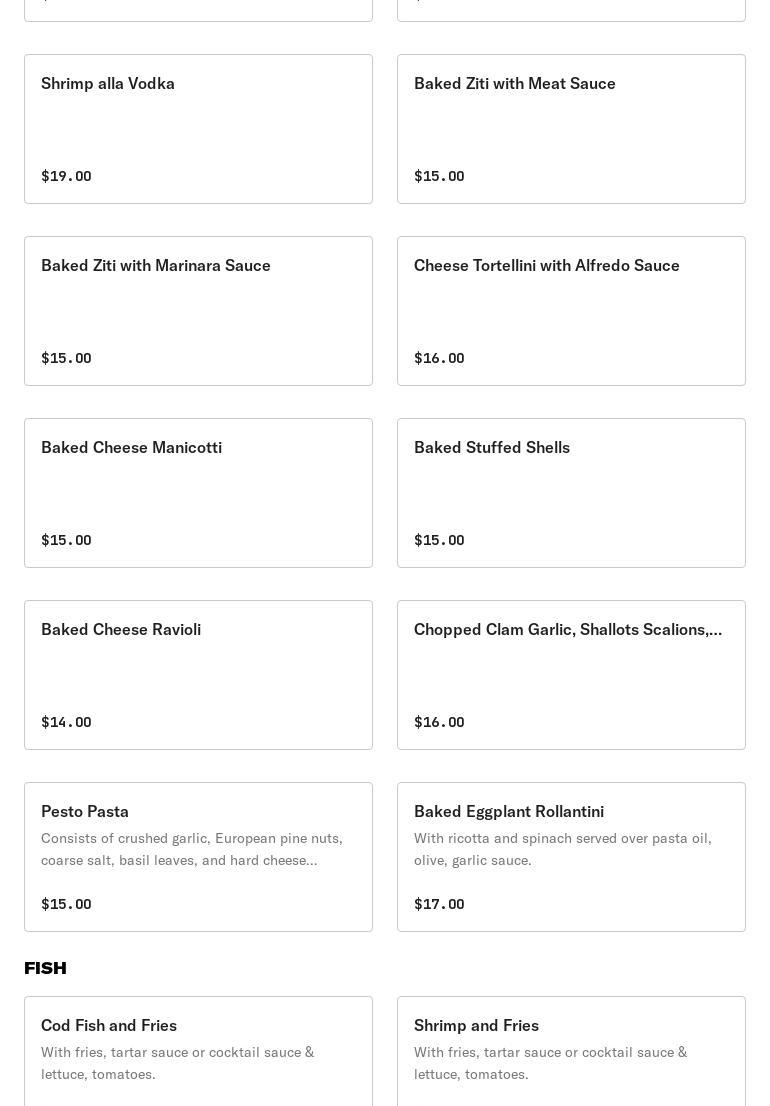This screenshot has width=770, height=1106.
Task: Open Cheese Tortellini with Alfredo Sauce
Action: pyautogui.click(x=571, y=311)
